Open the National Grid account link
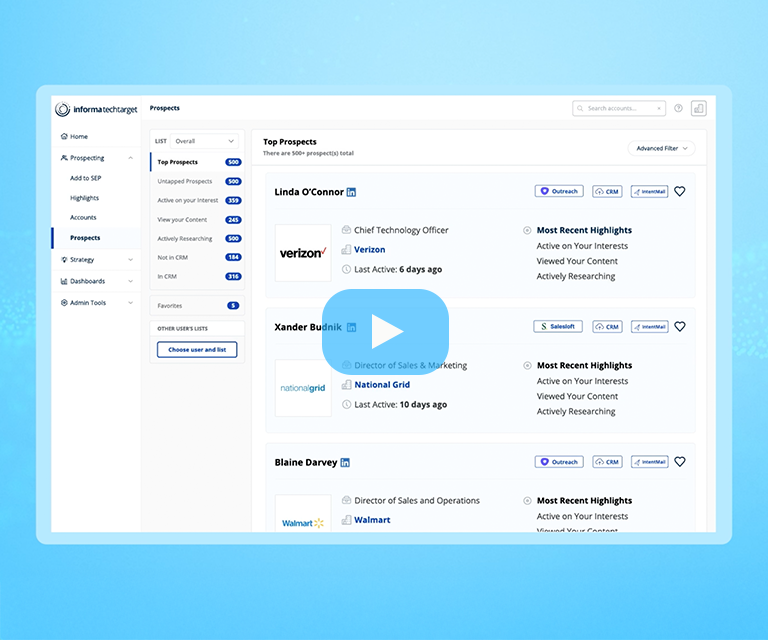 pyautogui.click(x=382, y=385)
